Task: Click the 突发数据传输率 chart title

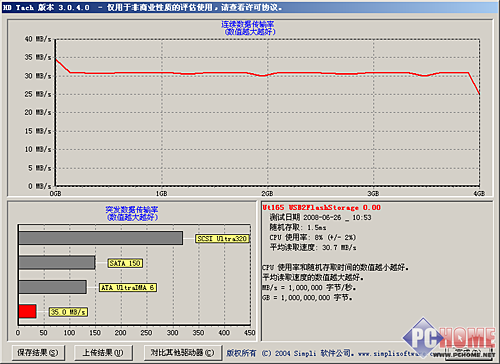Action: (132, 210)
